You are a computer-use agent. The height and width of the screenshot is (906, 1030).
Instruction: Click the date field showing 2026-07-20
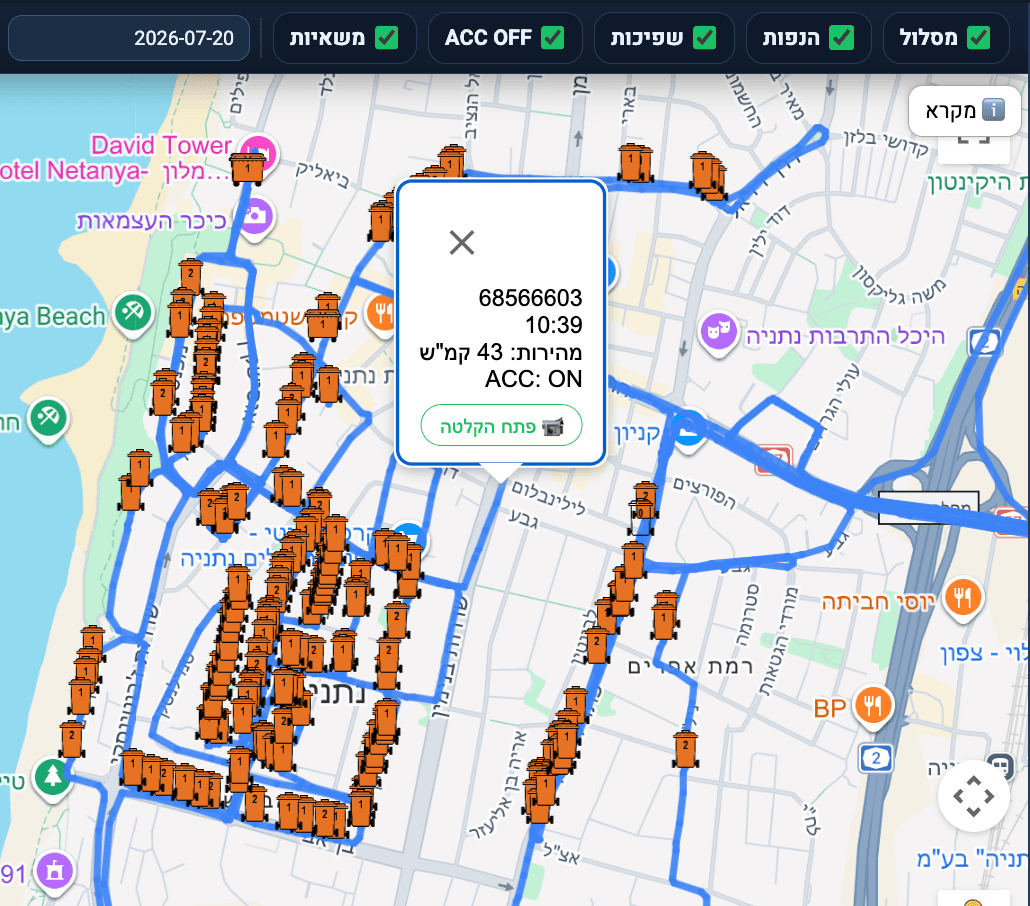129,38
